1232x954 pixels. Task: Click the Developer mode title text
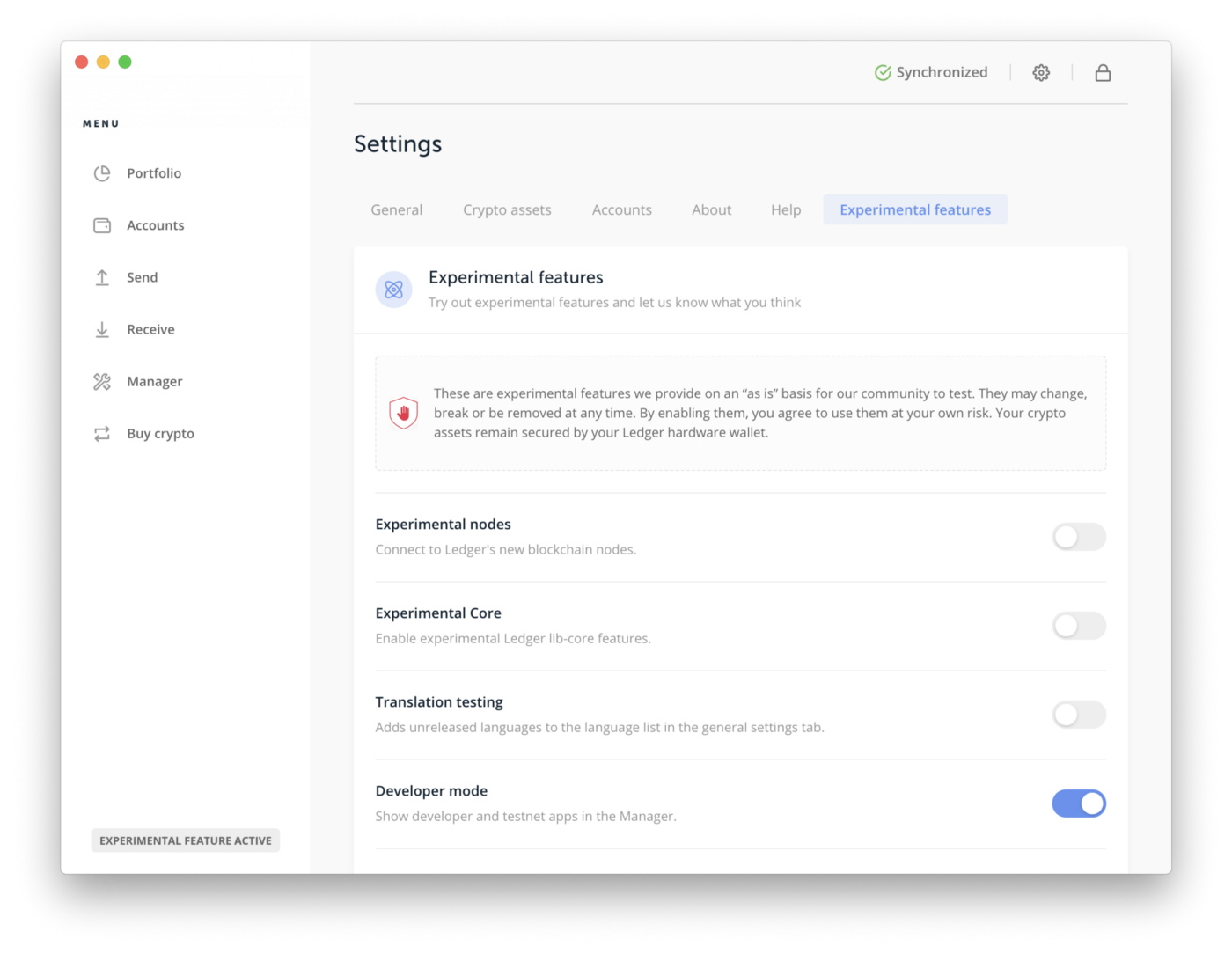[x=431, y=790]
